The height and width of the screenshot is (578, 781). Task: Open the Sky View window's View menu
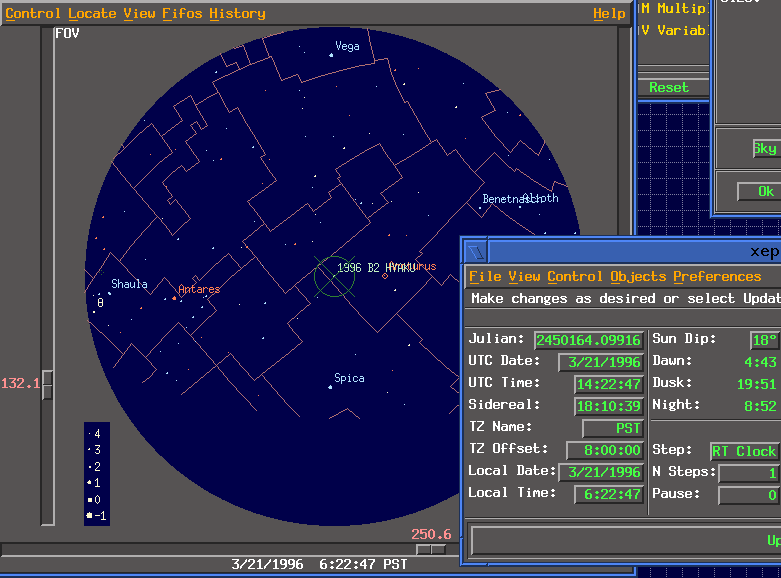pyautogui.click(x=139, y=13)
